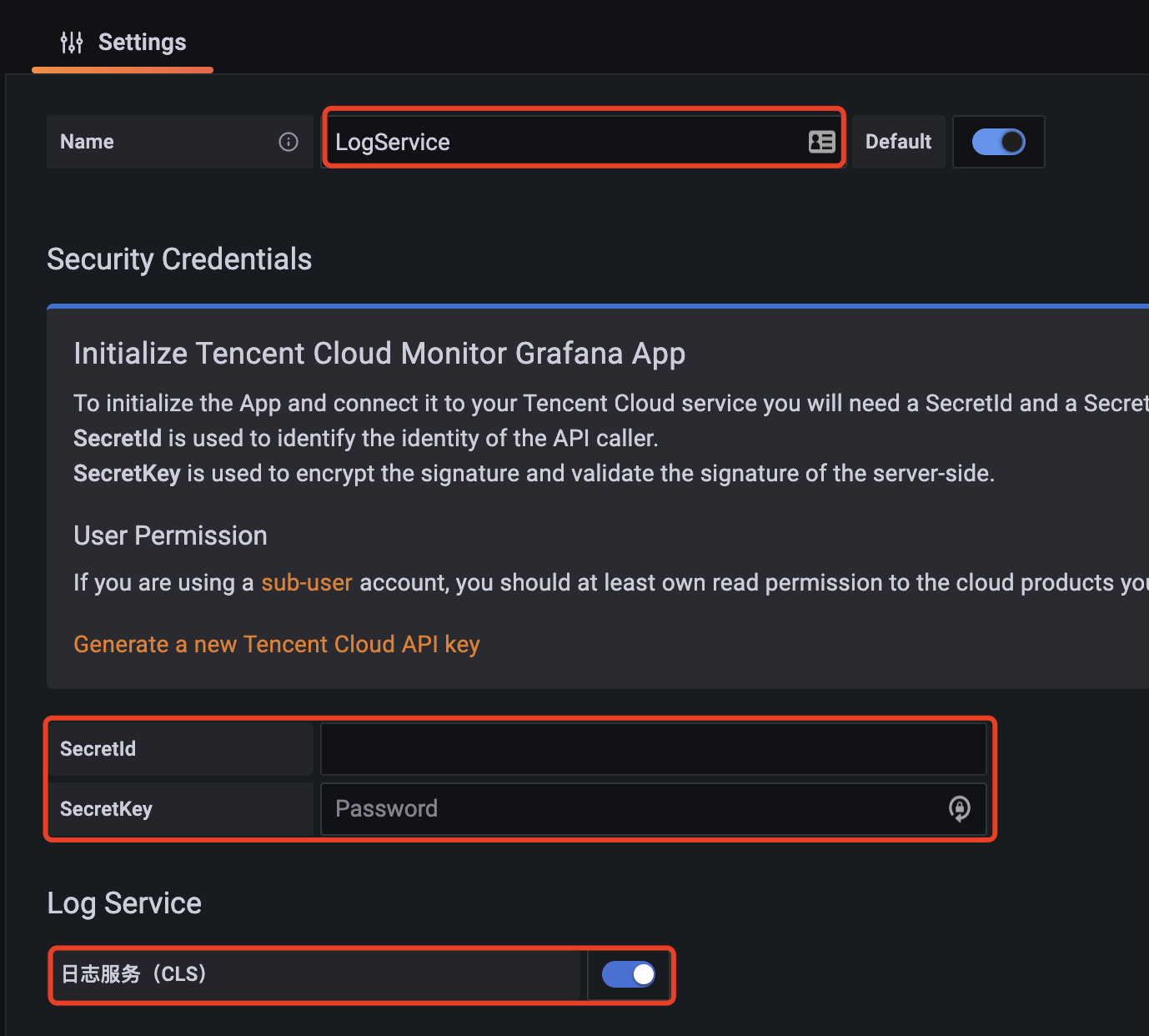Click the Default label

[x=898, y=142]
